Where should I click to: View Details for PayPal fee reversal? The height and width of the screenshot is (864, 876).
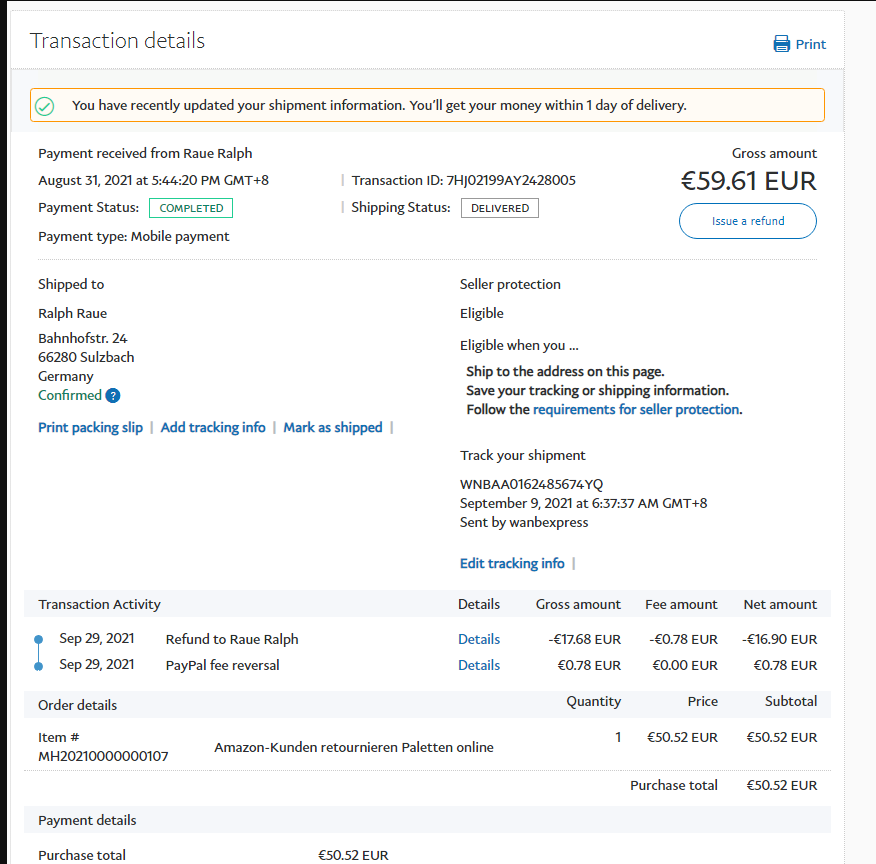pyautogui.click(x=479, y=665)
